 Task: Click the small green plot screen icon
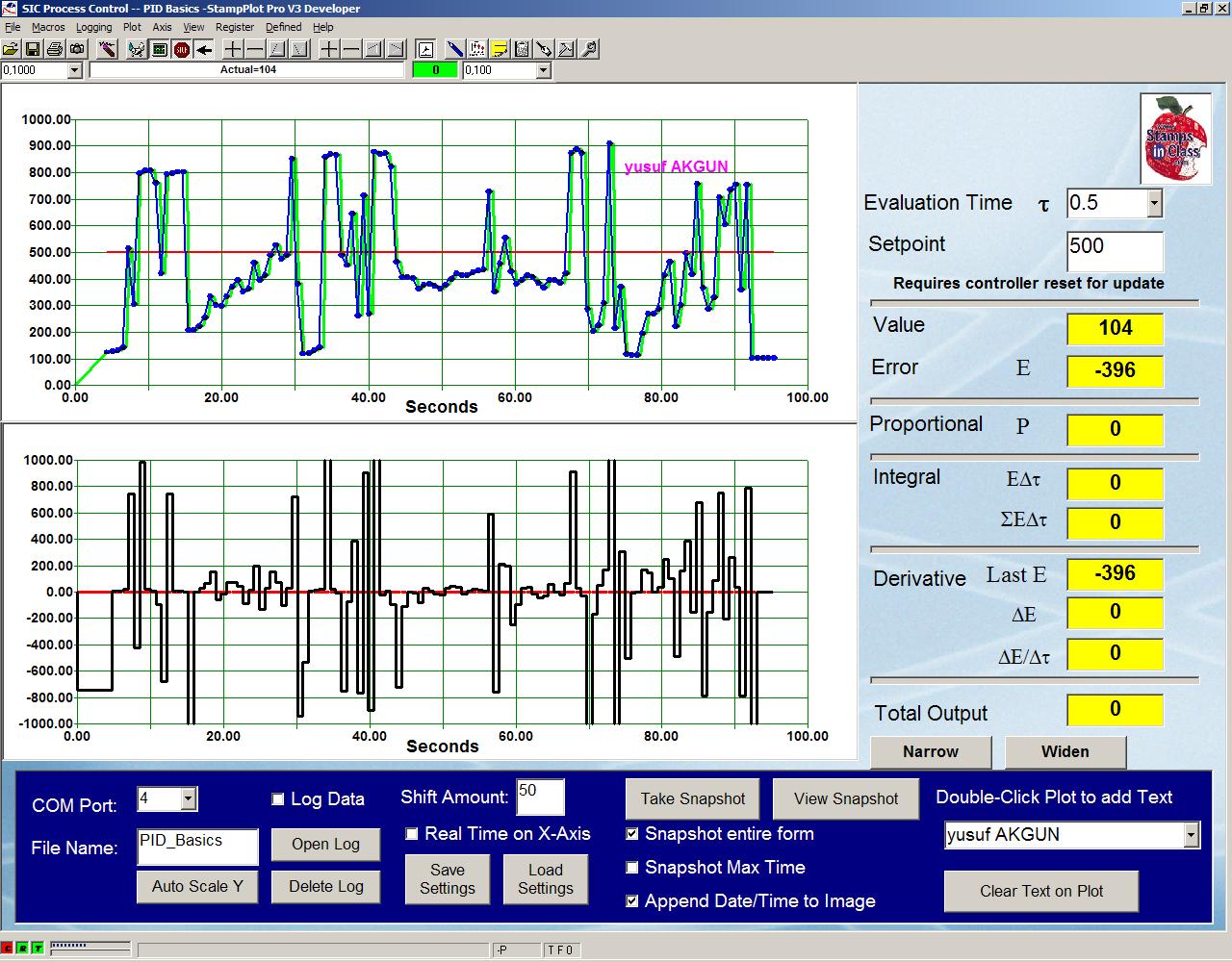tap(159, 48)
